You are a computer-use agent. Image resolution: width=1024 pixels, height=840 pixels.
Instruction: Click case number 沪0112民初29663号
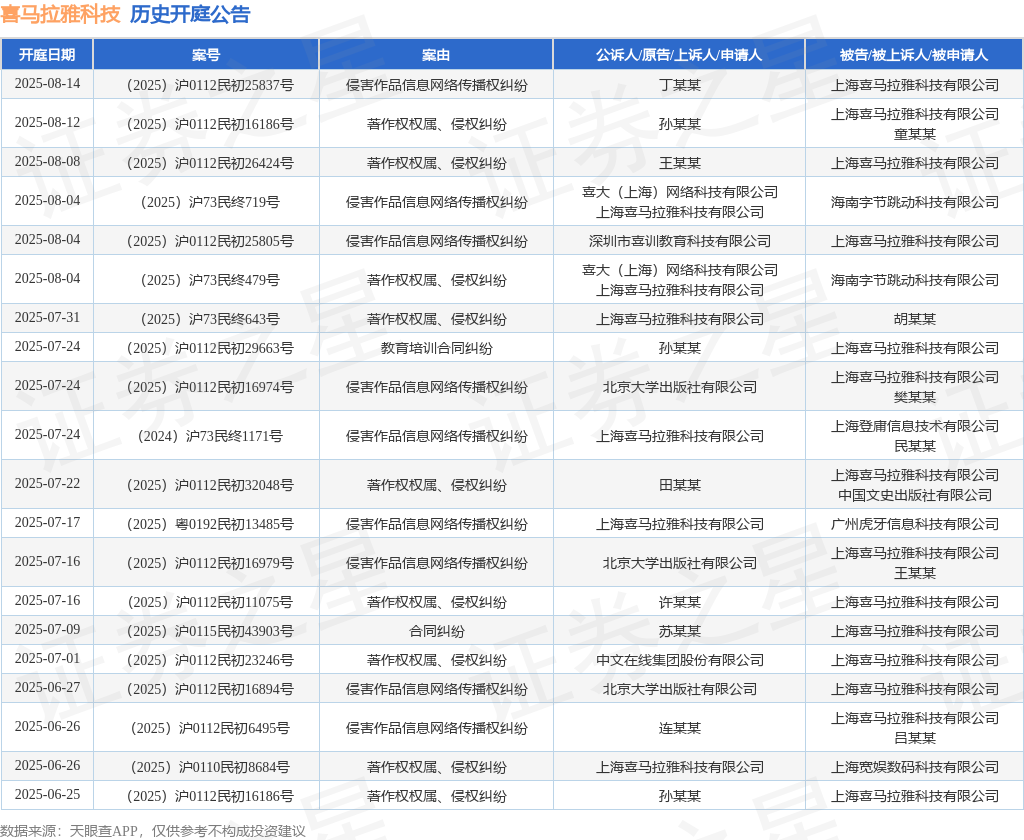coord(210,348)
